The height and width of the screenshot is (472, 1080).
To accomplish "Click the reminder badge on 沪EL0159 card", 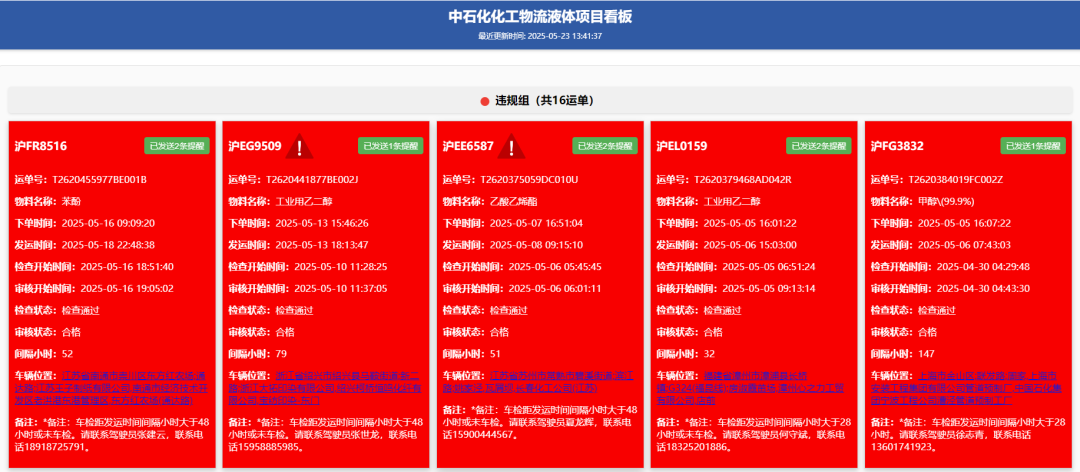I will coord(819,146).
